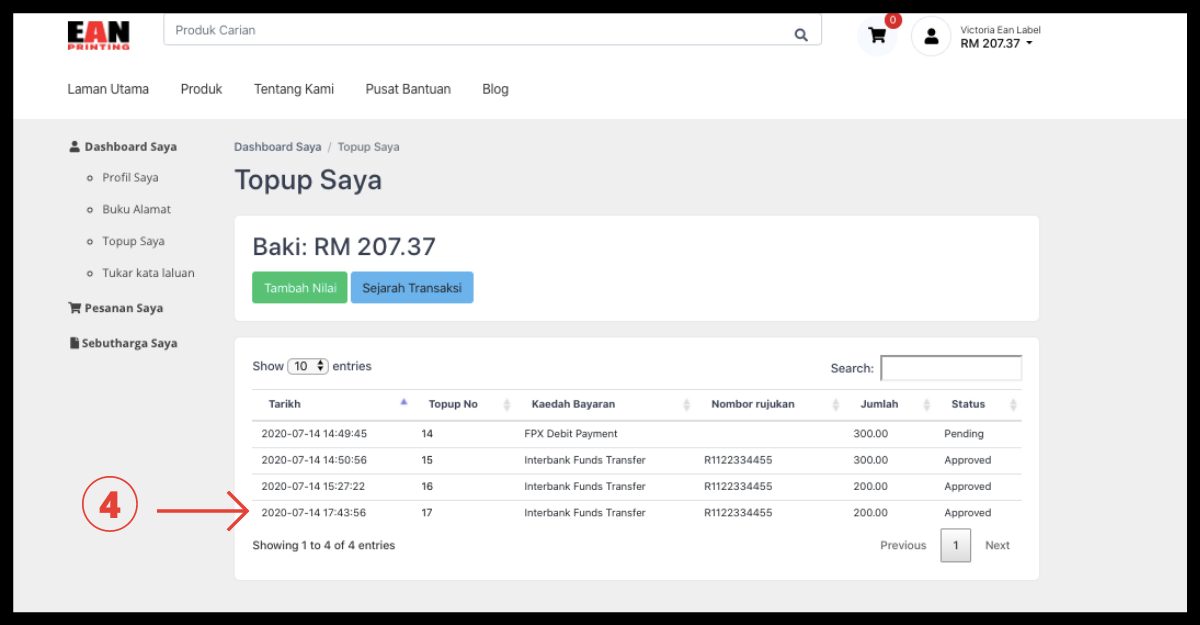
Task: Sort by Kaedah Bayaran column arrows
Action: click(687, 405)
